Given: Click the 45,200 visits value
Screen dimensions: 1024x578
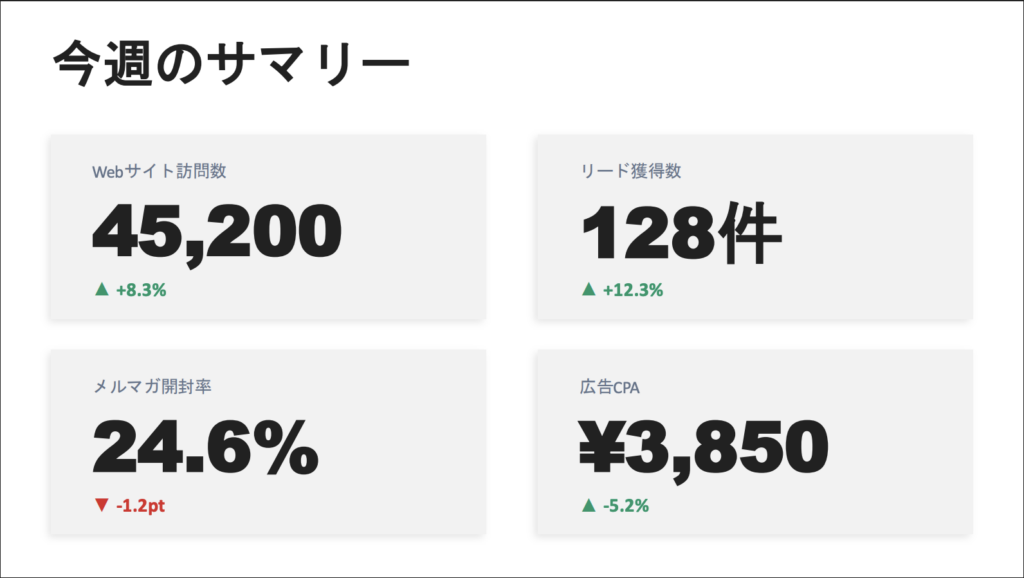Looking at the screenshot, I should click(217, 231).
